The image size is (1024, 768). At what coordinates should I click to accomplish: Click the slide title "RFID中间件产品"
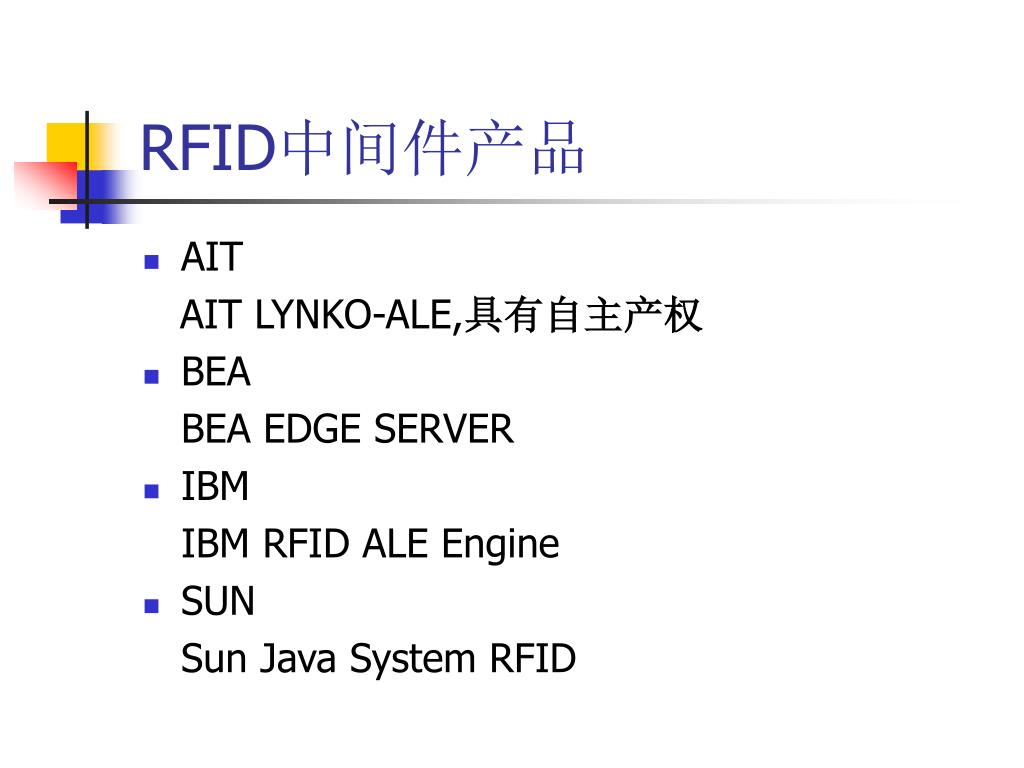point(362,148)
